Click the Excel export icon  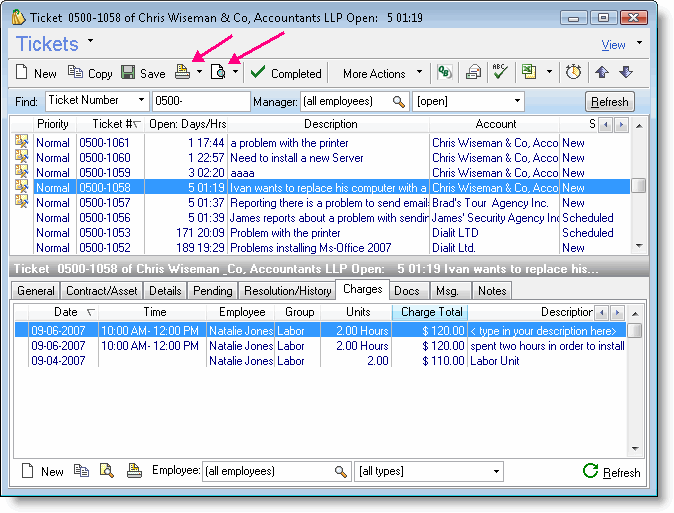[x=528, y=73]
